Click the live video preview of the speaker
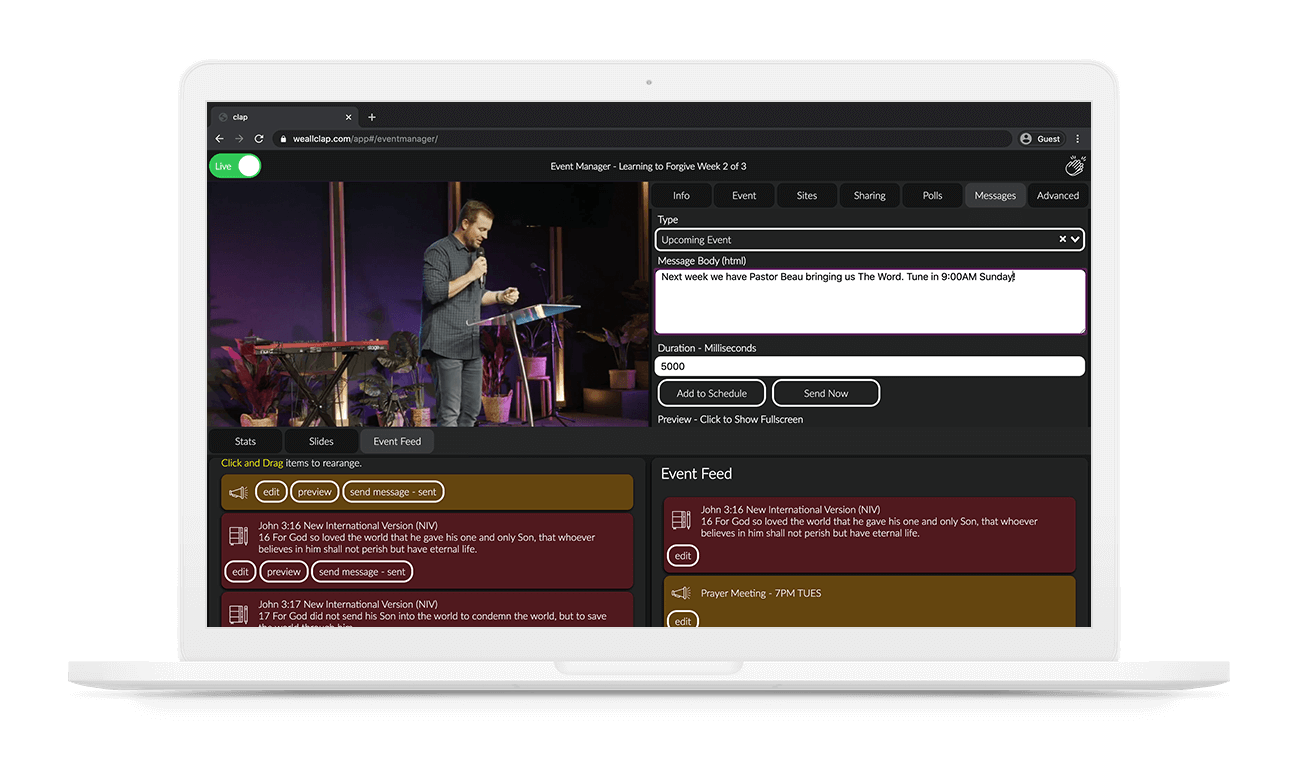Screen dimensions: 1298x783 [428, 304]
